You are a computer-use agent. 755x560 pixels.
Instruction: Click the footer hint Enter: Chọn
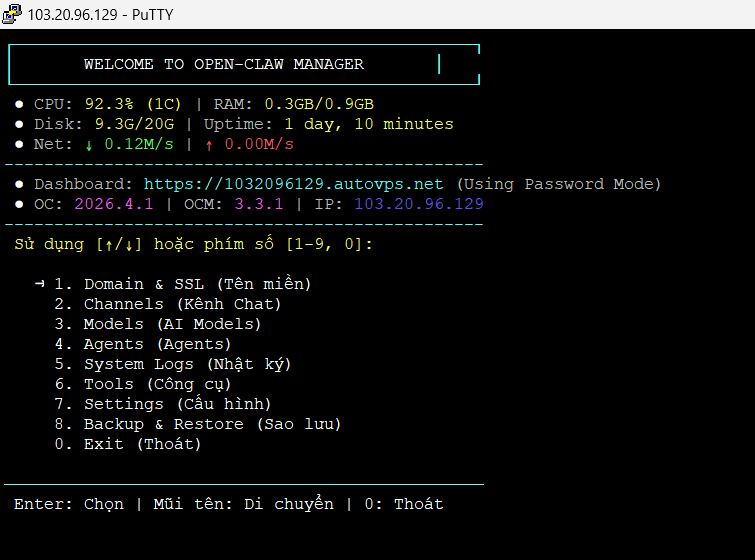(x=69, y=504)
